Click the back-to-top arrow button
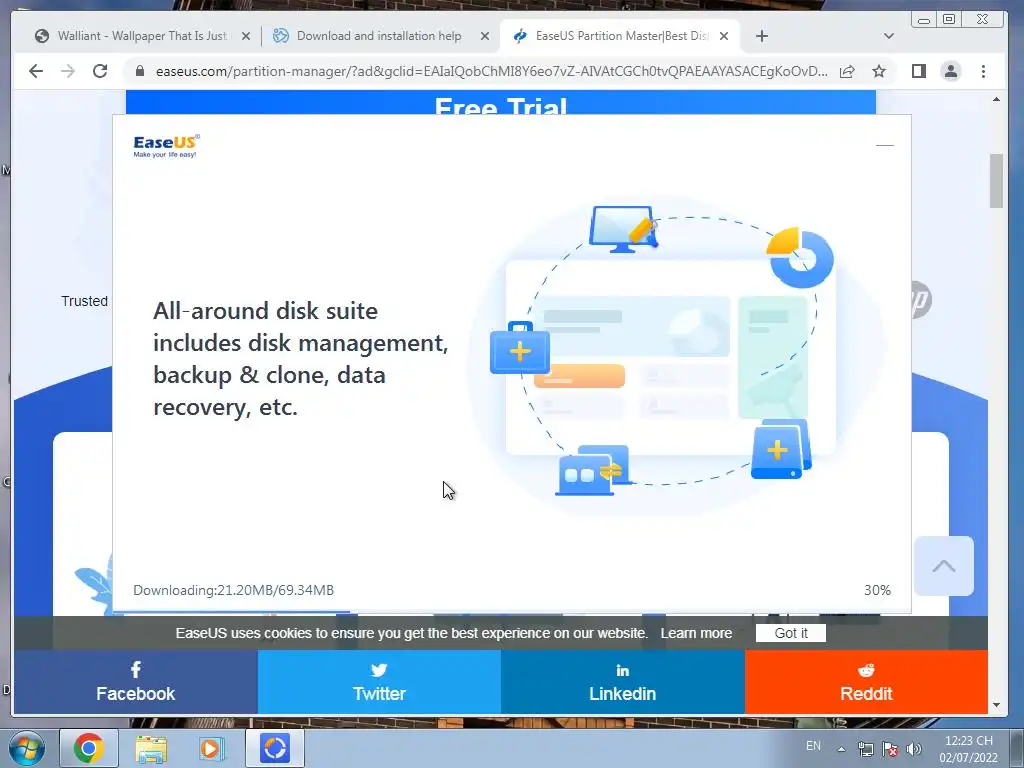The height and width of the screenshot is (768, 1024). [944, 566]
